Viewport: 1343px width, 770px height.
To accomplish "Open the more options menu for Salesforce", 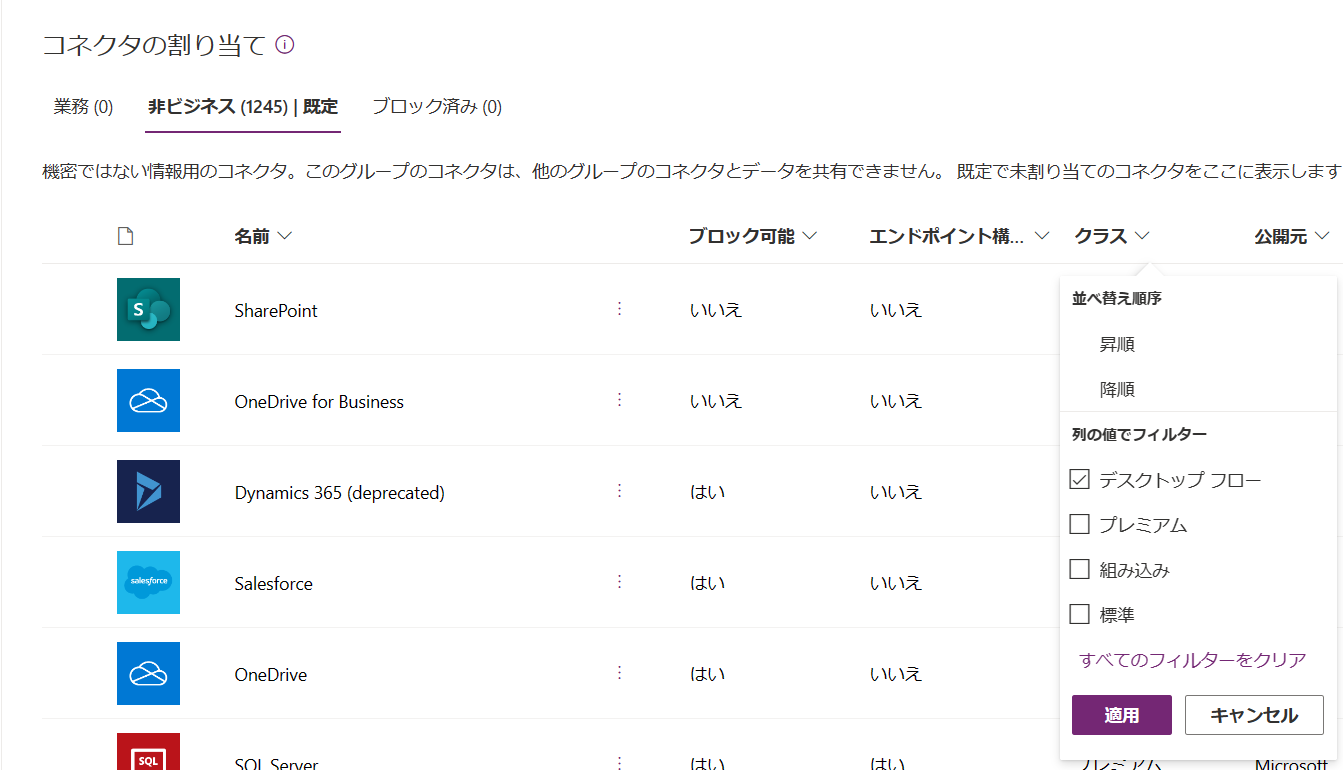I will (619, 582).
